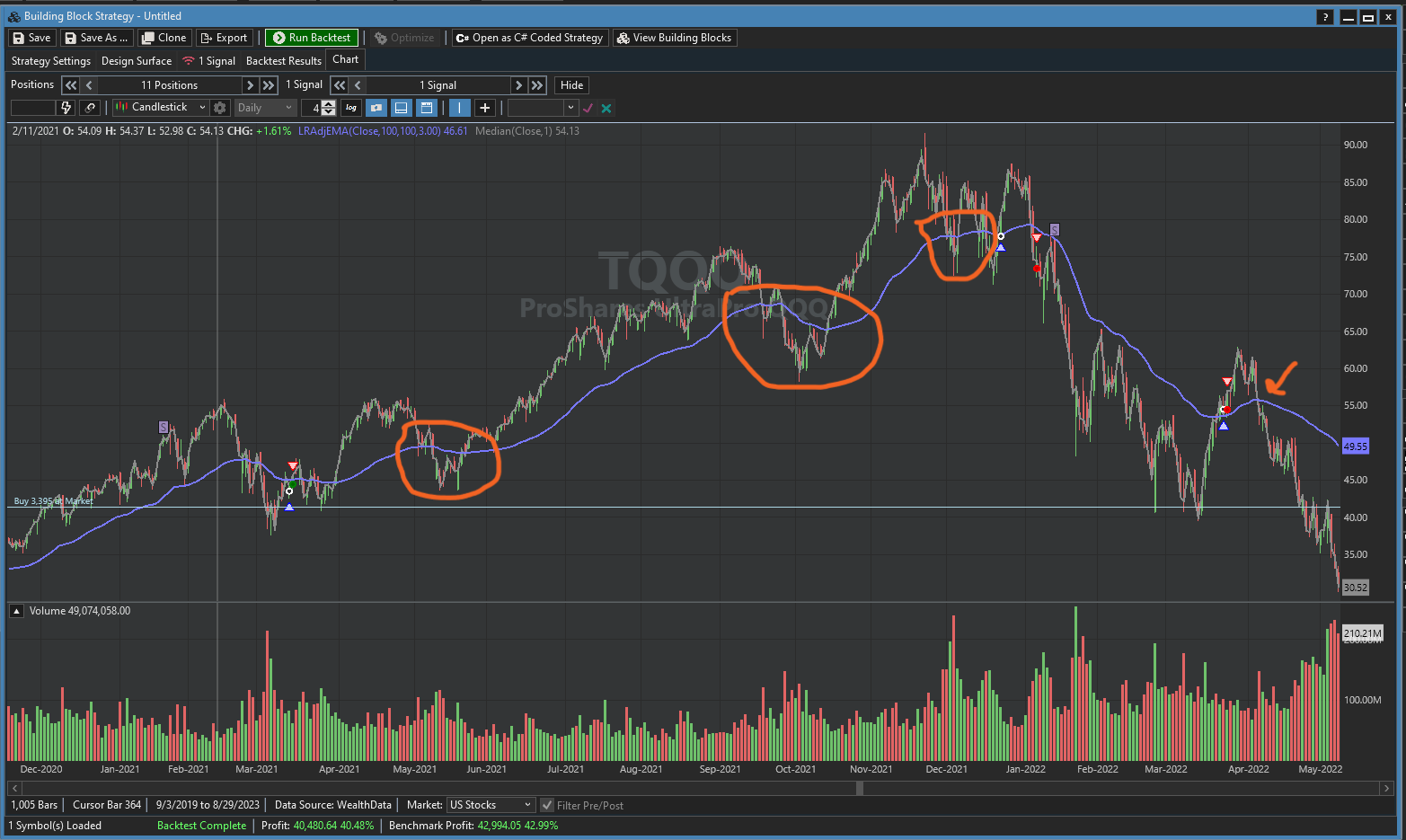Toggle the chart status bar button
1406x840 pixels.
click(427, 108)
